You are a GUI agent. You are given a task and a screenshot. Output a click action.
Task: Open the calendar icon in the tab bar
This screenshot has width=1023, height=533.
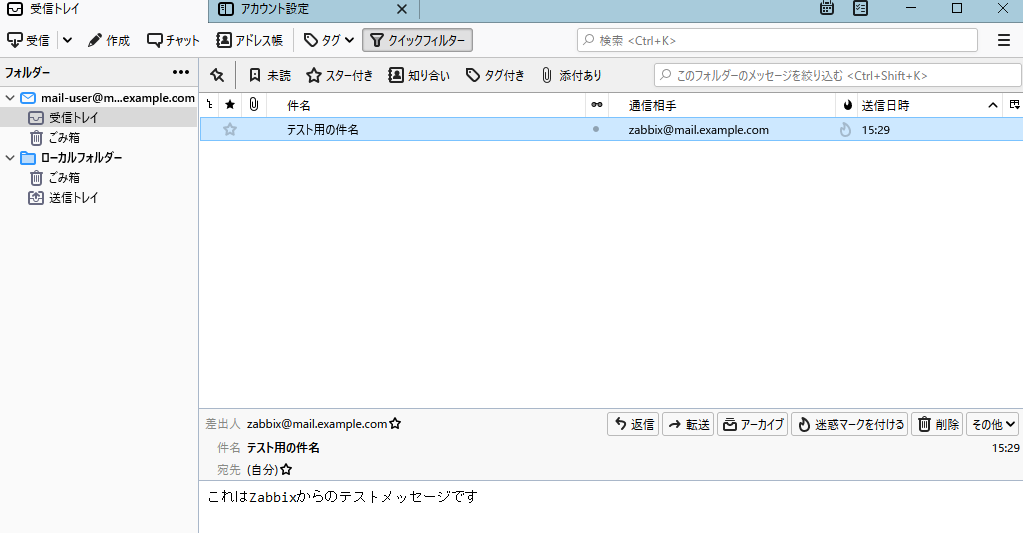pyautogui.click(x=827, y=8)
